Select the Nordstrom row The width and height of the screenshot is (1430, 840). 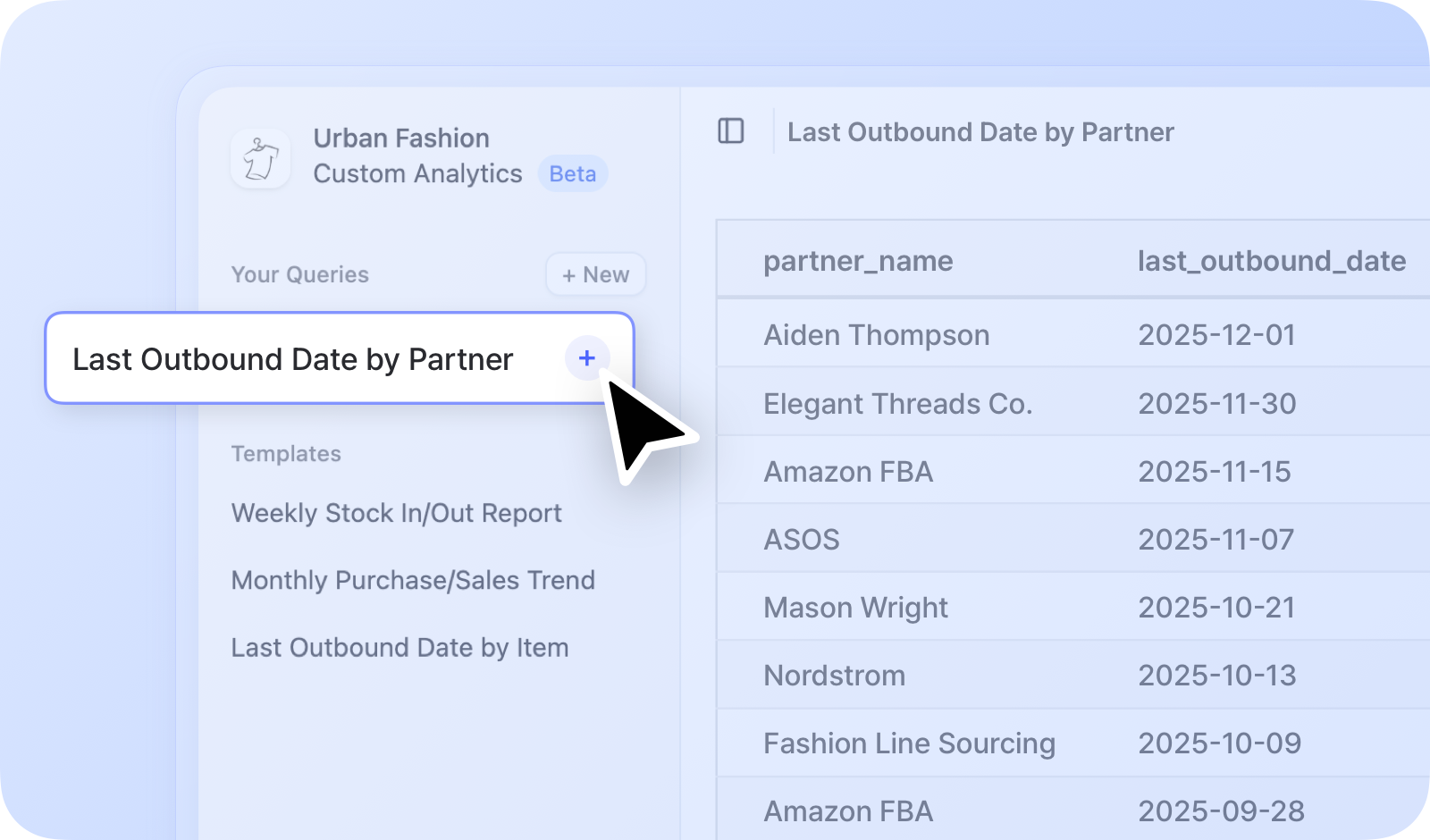(x=834, y=676)
